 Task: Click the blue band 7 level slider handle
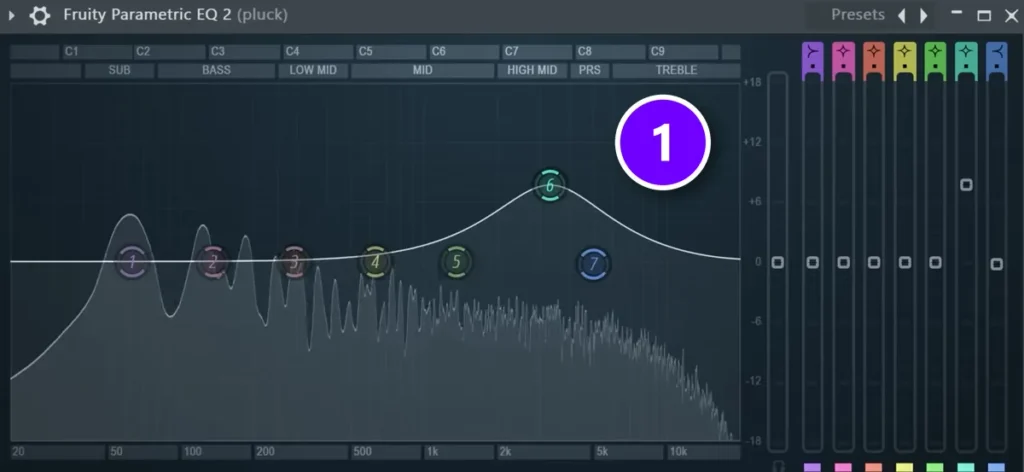coord(997,264)
